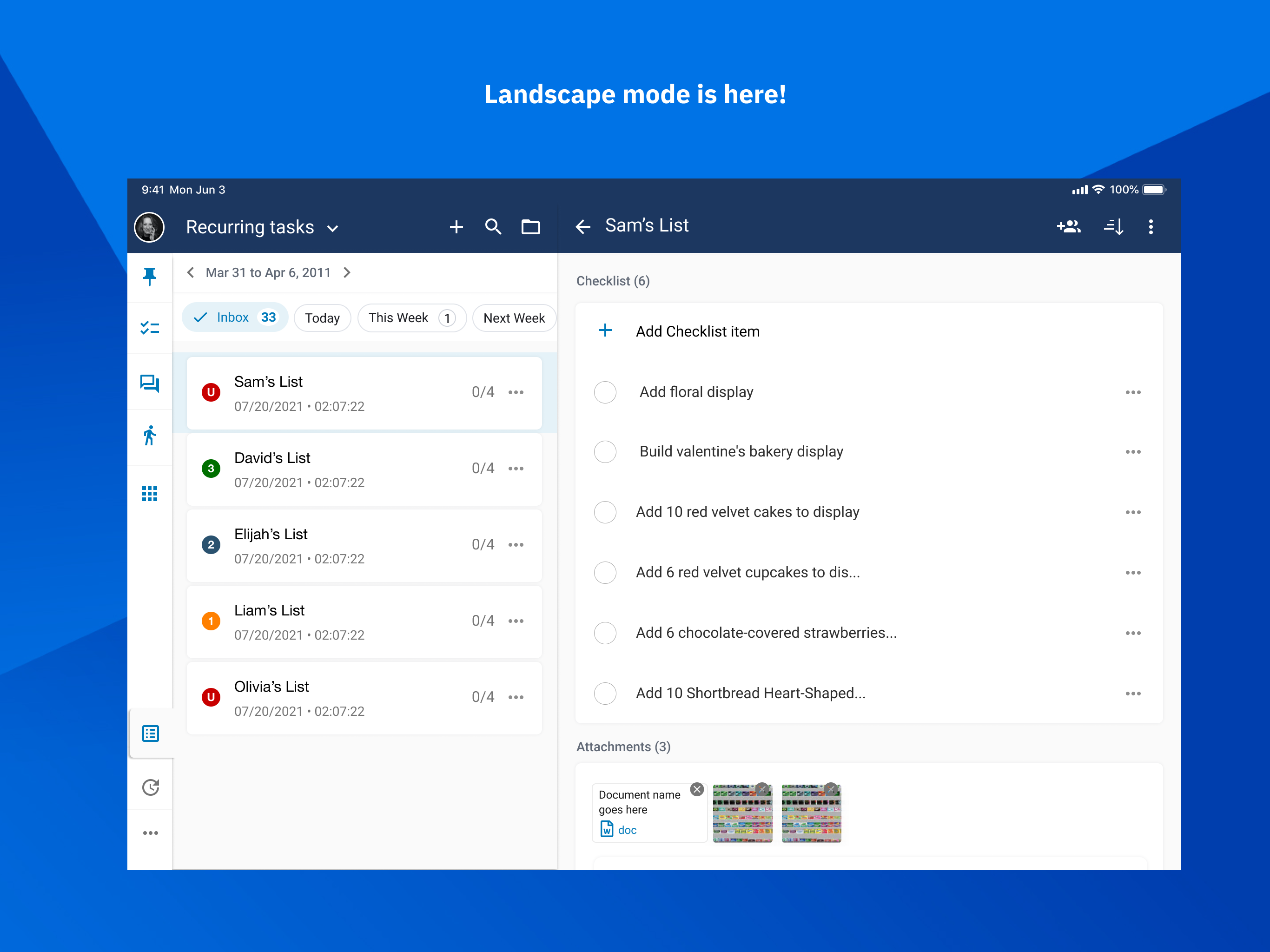
Task: Open the walking person sidebar icon
Action: (150, 435)
